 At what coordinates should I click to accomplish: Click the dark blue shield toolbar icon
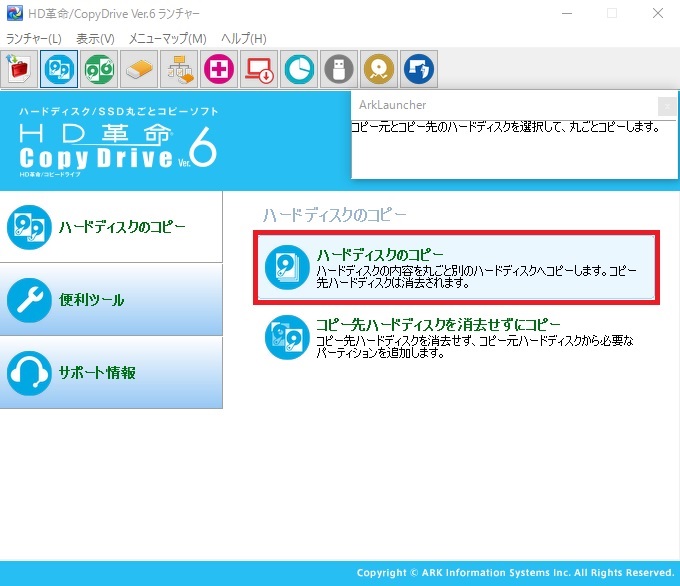[418, 69]
